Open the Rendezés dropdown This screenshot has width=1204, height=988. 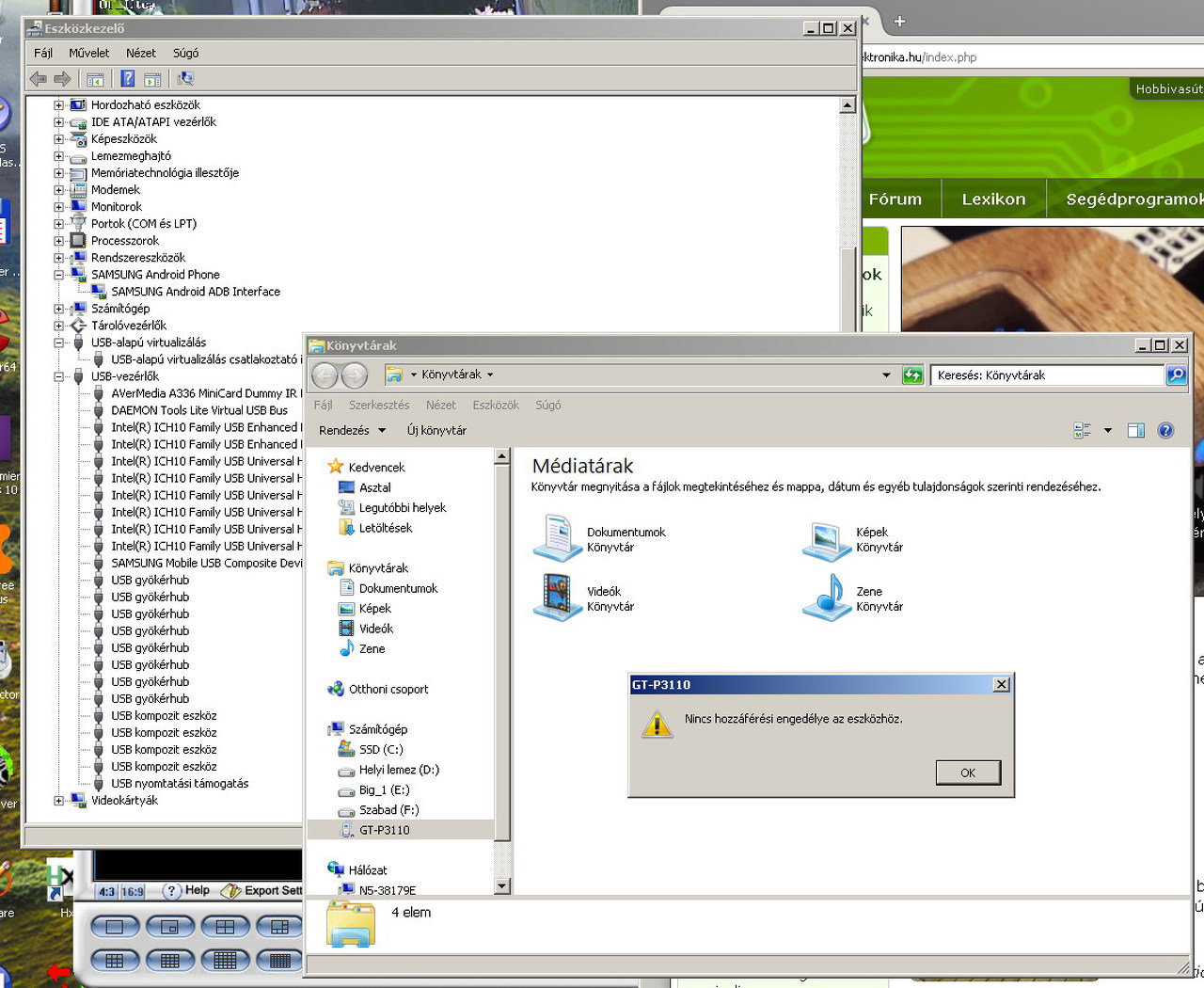(x=353, y=431)
